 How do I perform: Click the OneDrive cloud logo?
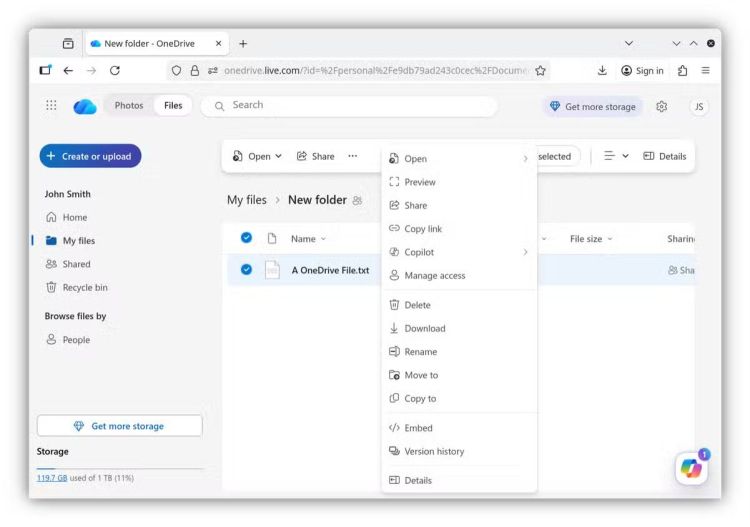point(85,107)
